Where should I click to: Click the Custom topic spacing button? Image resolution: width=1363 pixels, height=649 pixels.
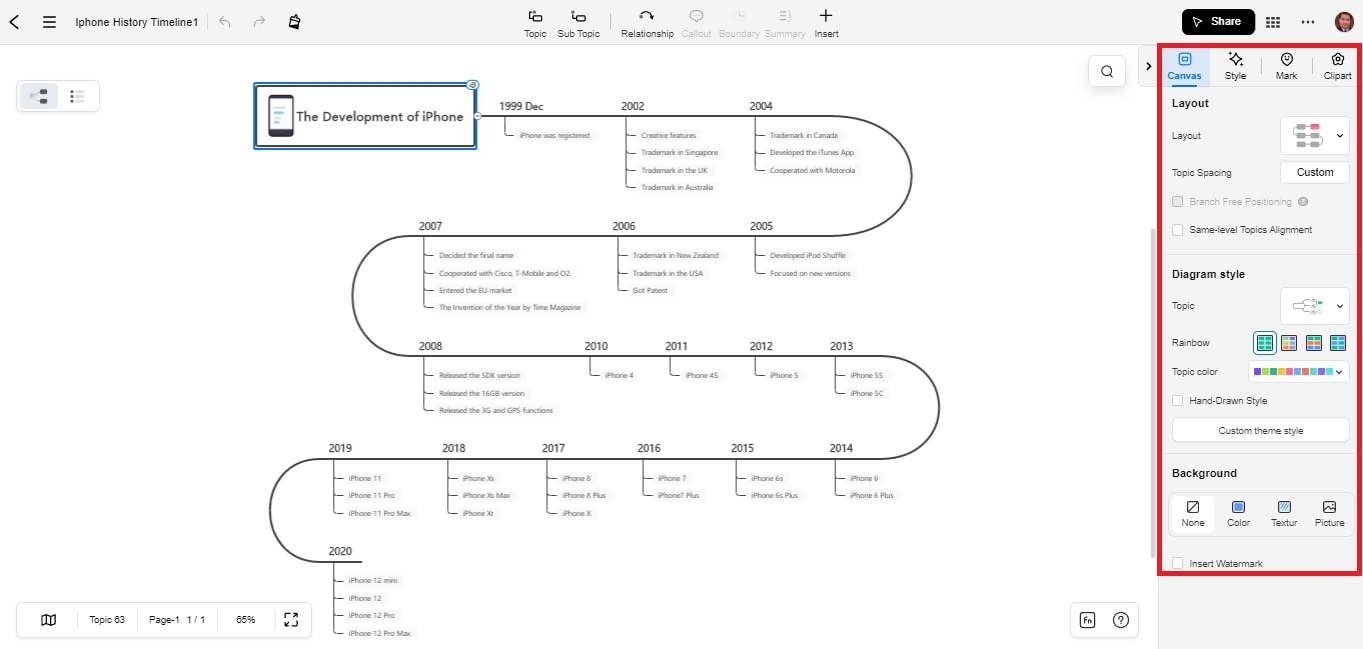1315,172
